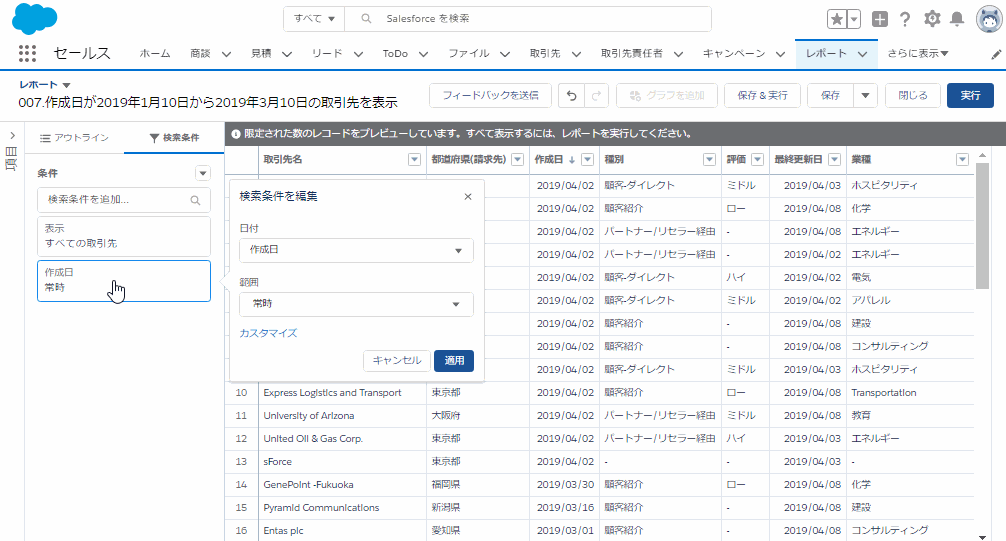The image size is (1006, 541).
Task: Open the キャンペーン tab chevron menu
Action: click(780, 55)
